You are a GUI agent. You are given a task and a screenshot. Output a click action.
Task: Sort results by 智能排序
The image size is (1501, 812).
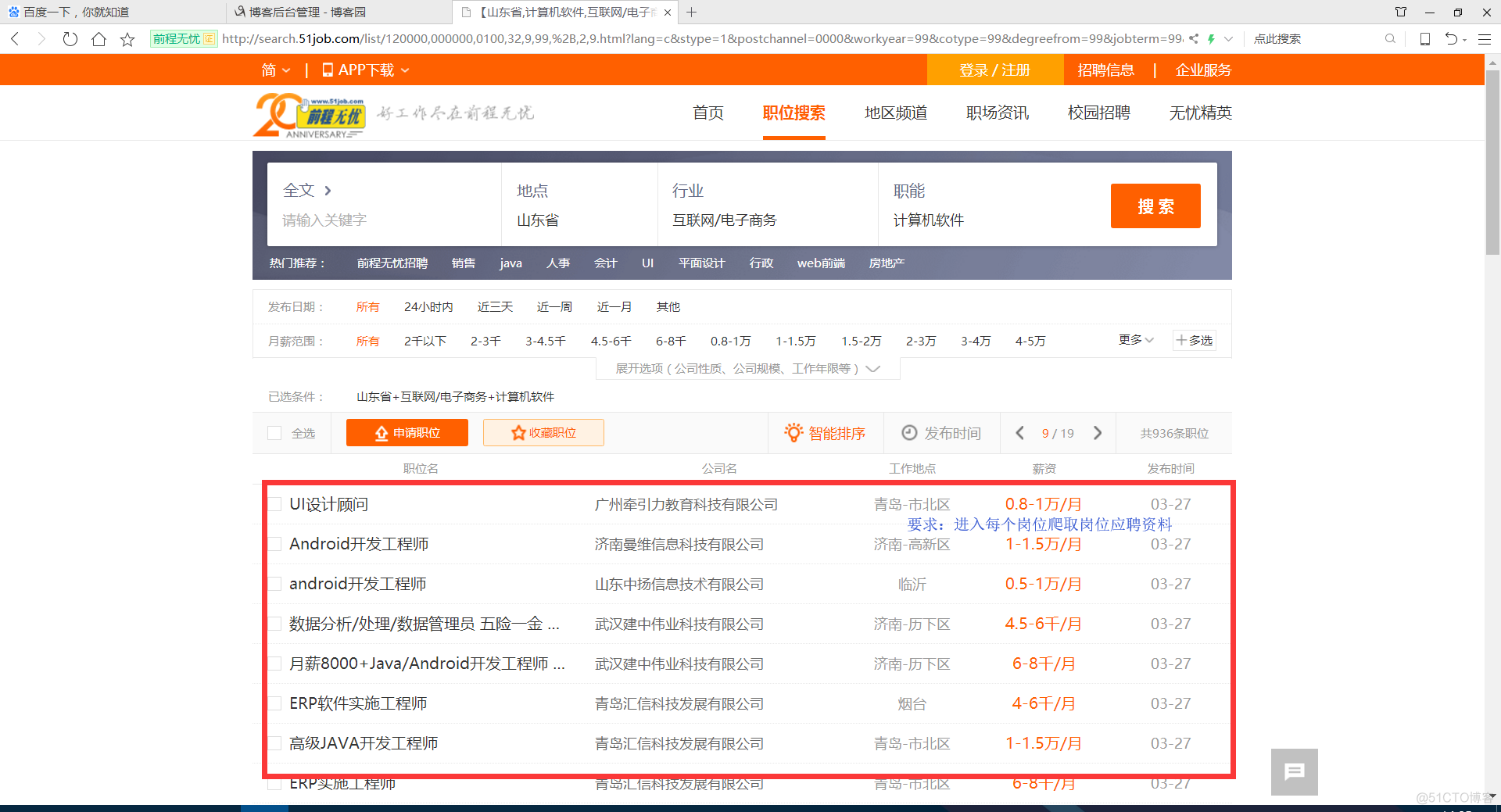coord(826,433)
